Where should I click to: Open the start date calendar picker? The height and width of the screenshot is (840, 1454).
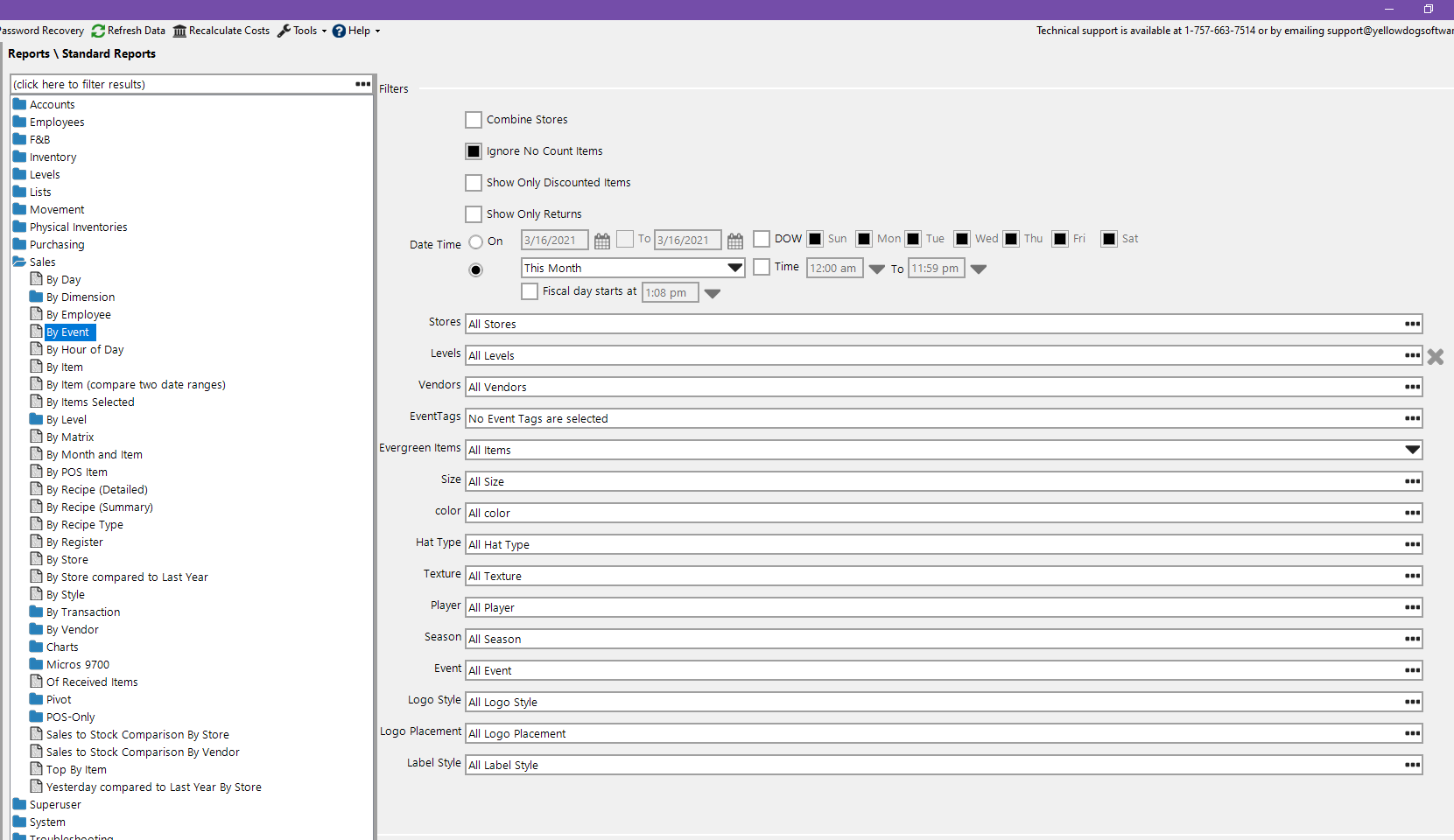pos(602,241)
